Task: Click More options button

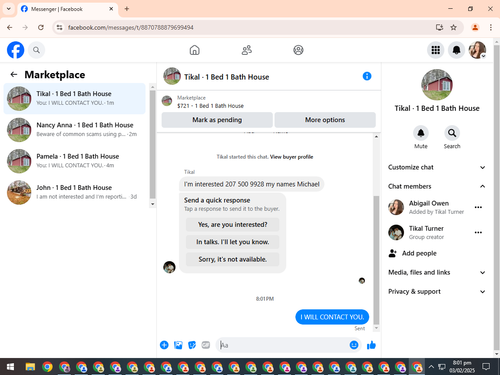Action: point(325,120)
